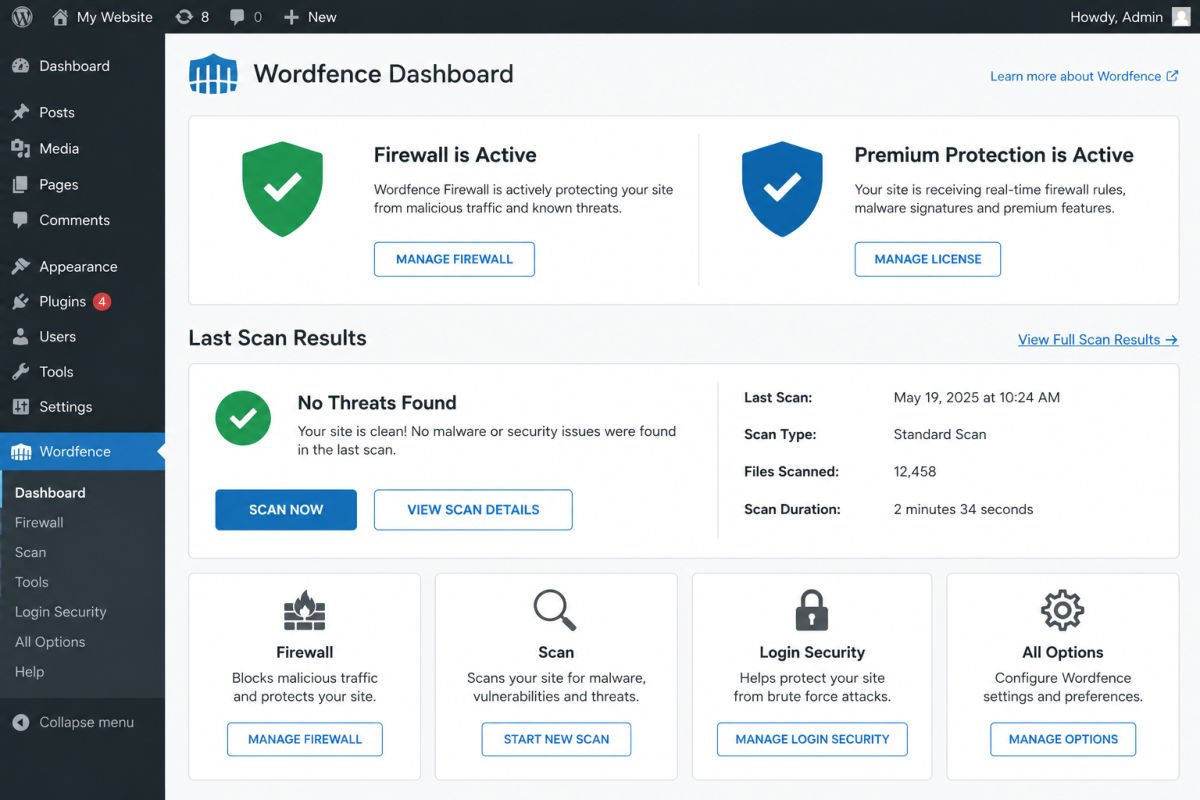Click the Appearance paintbrush icon
Viewport: 1200px width, 800px height.
(20, 266)
